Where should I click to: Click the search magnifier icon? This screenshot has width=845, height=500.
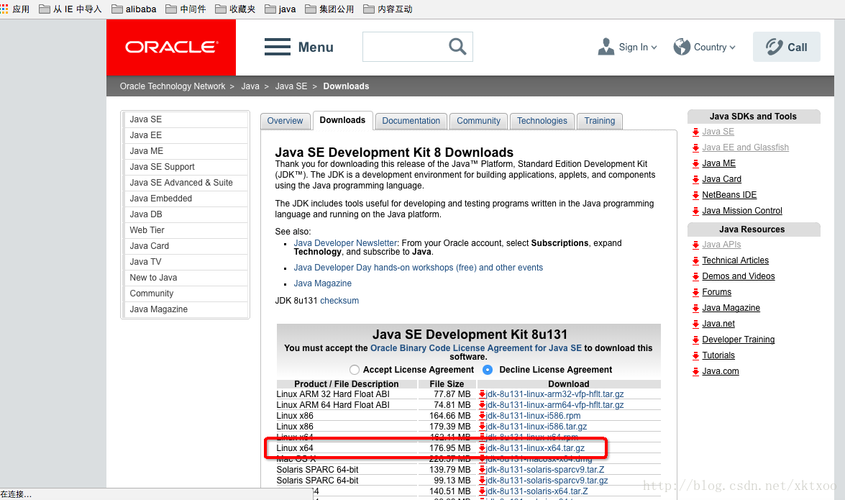point(457,46)
